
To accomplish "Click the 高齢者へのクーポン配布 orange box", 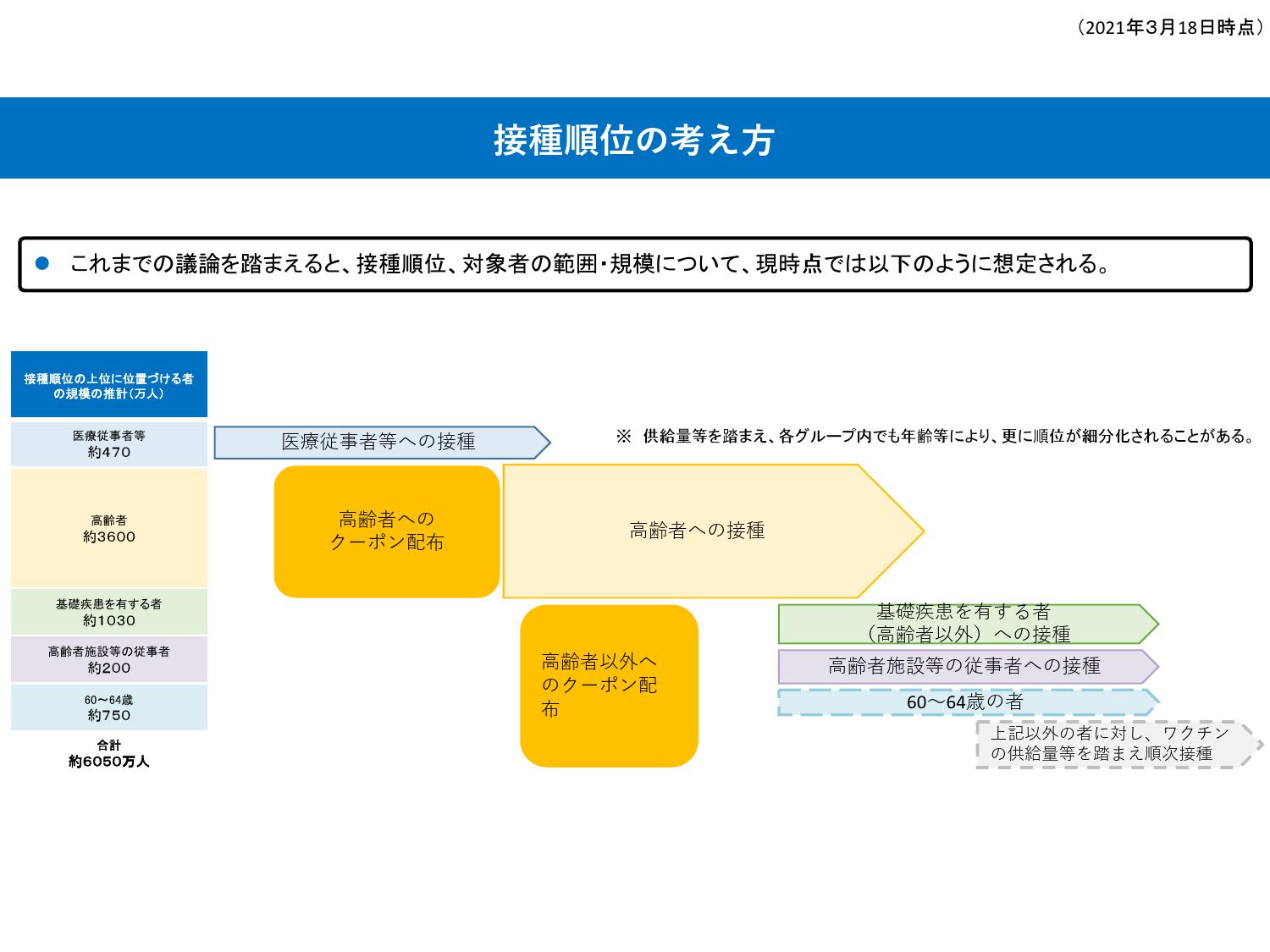I will coord(387,531).
